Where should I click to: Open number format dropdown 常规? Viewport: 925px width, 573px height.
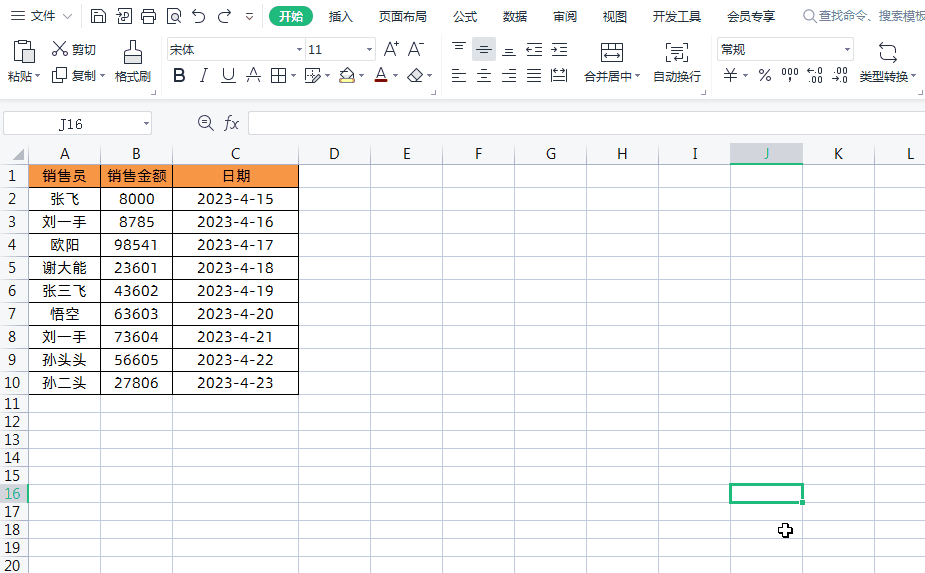click(848, 50)
